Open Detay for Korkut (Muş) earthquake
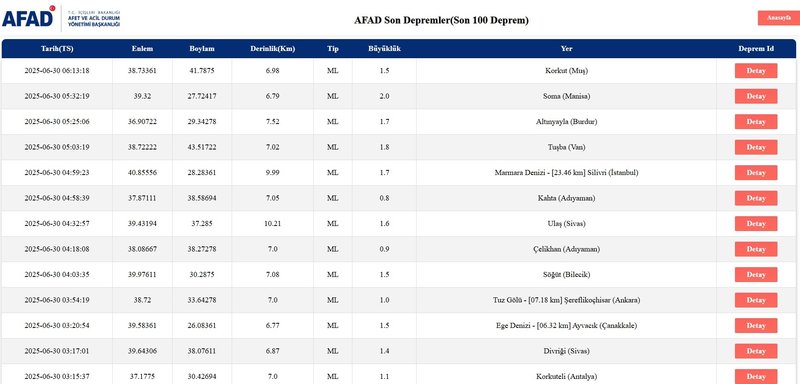 (756, 71)
